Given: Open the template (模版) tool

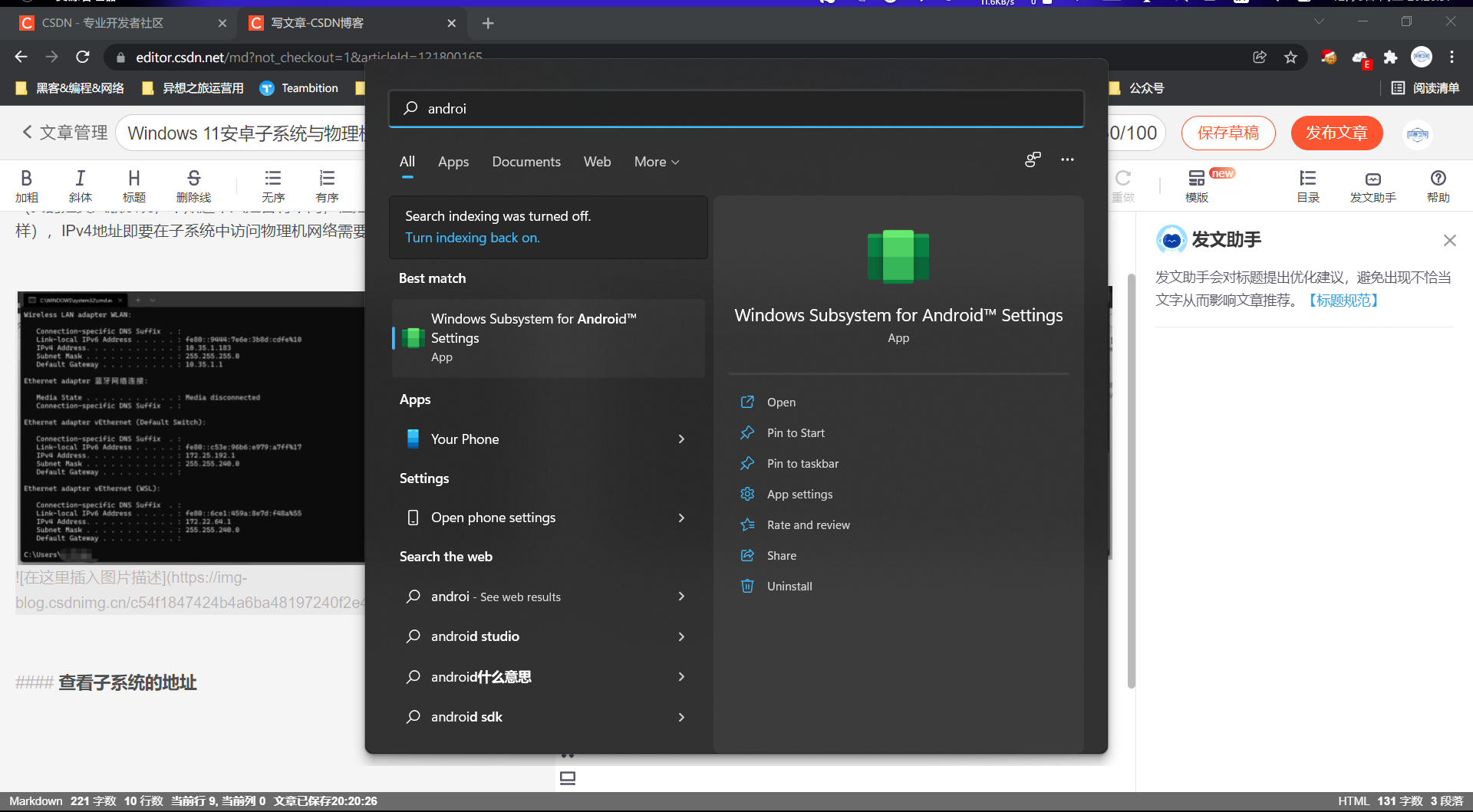Looking at the screenshot, I should [1196, 179].
